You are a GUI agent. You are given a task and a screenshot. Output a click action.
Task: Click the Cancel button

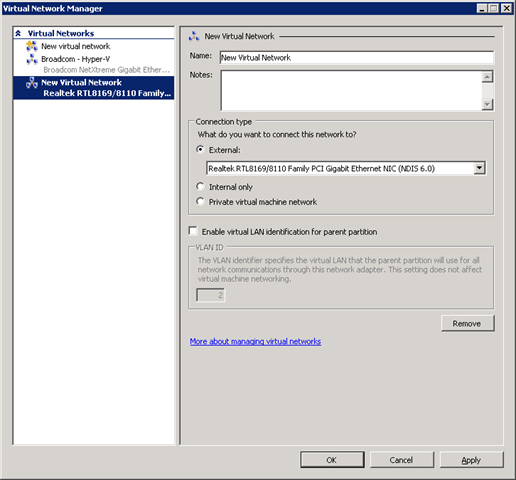[402, 460]
